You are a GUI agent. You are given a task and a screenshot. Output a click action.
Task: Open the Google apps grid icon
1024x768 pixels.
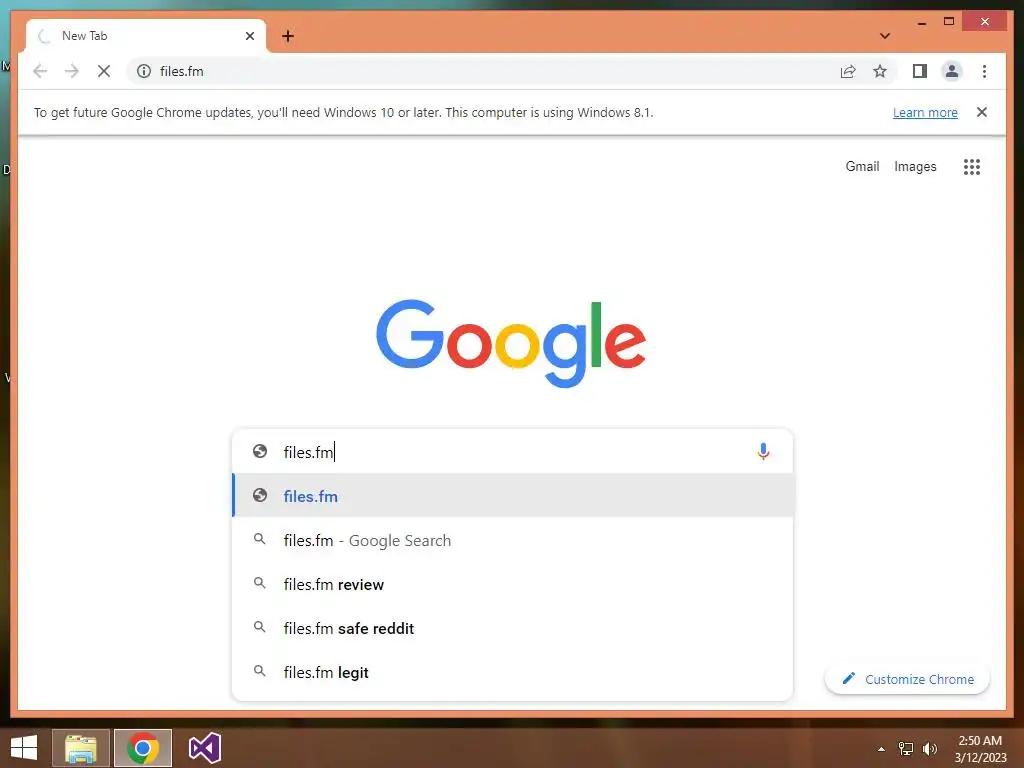[972, 167]
